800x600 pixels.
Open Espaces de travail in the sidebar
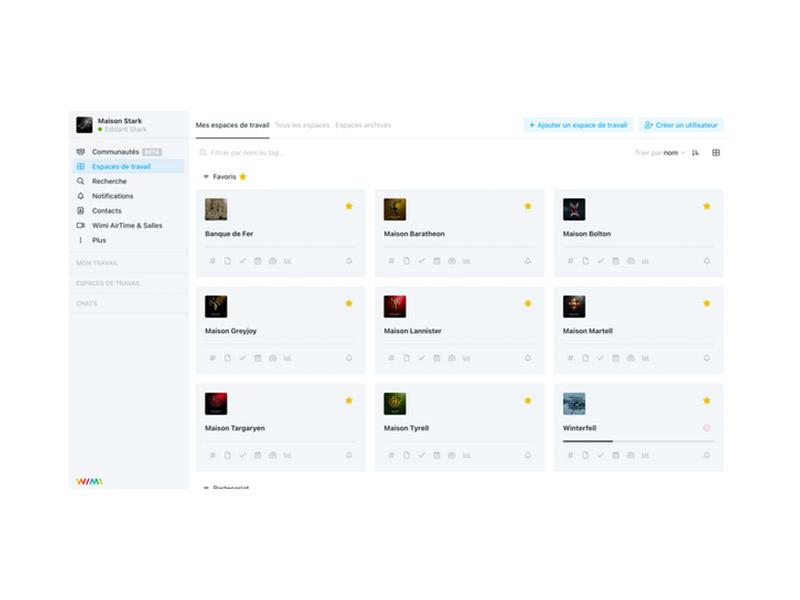(129, 166)
